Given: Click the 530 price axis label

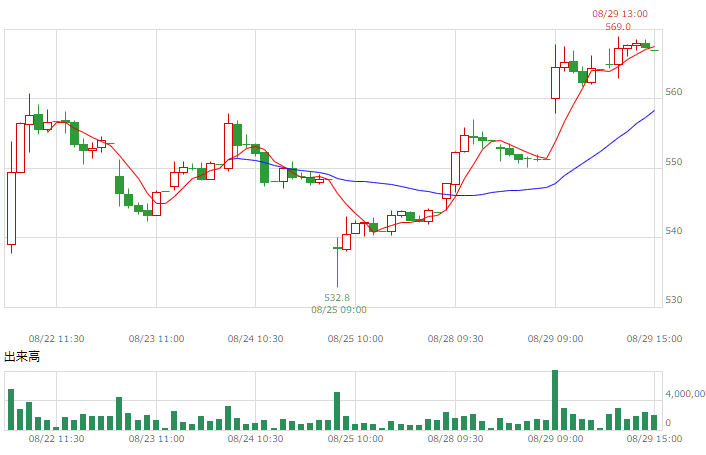Looking at the screenshot, I should (674, 300).
